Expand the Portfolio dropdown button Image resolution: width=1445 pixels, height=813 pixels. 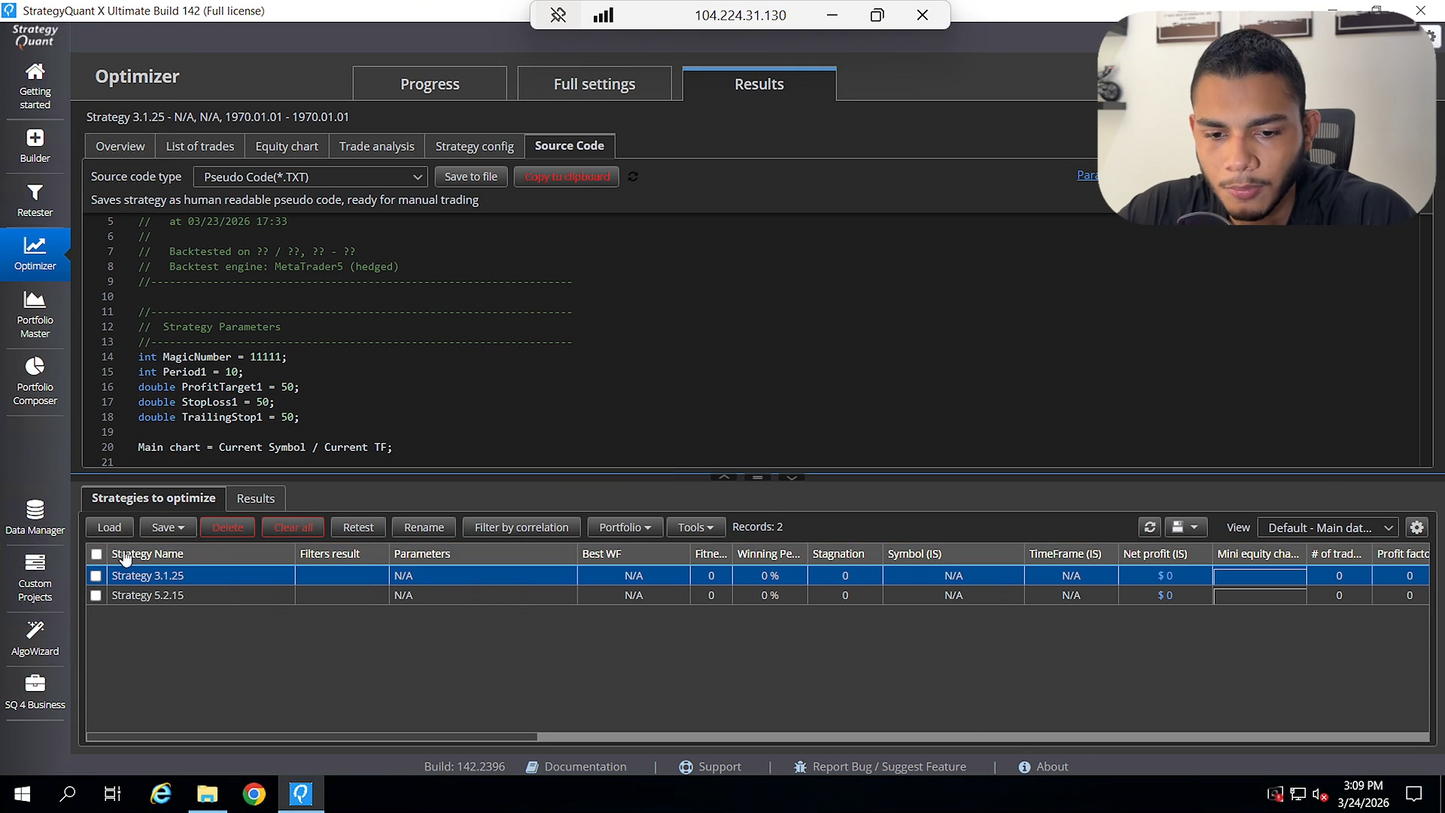[625, 527]
